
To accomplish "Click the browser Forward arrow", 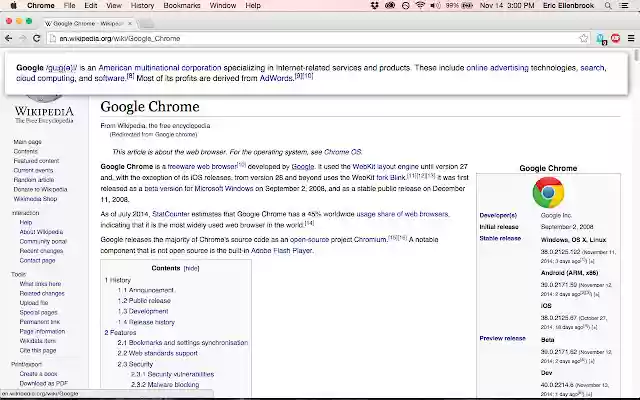I will (x=22, y=38).
